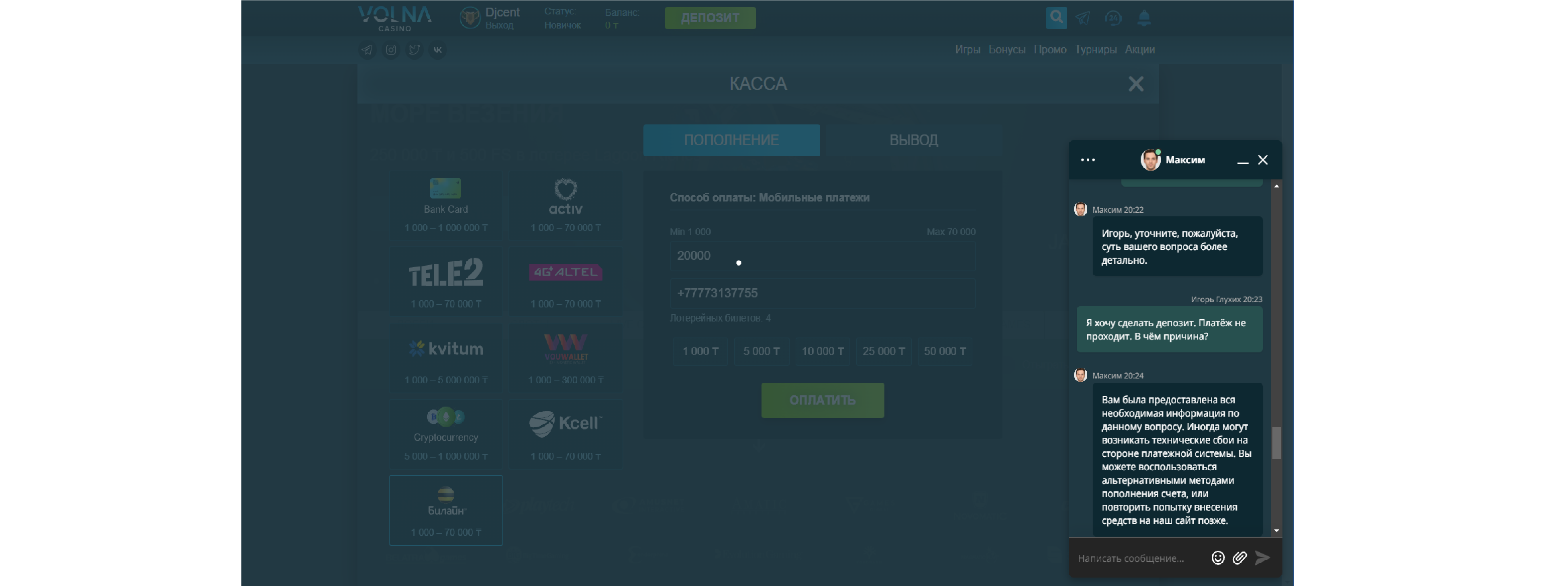Switch to the ПОПОЛНЕНИЕ tab

(731, 140)
